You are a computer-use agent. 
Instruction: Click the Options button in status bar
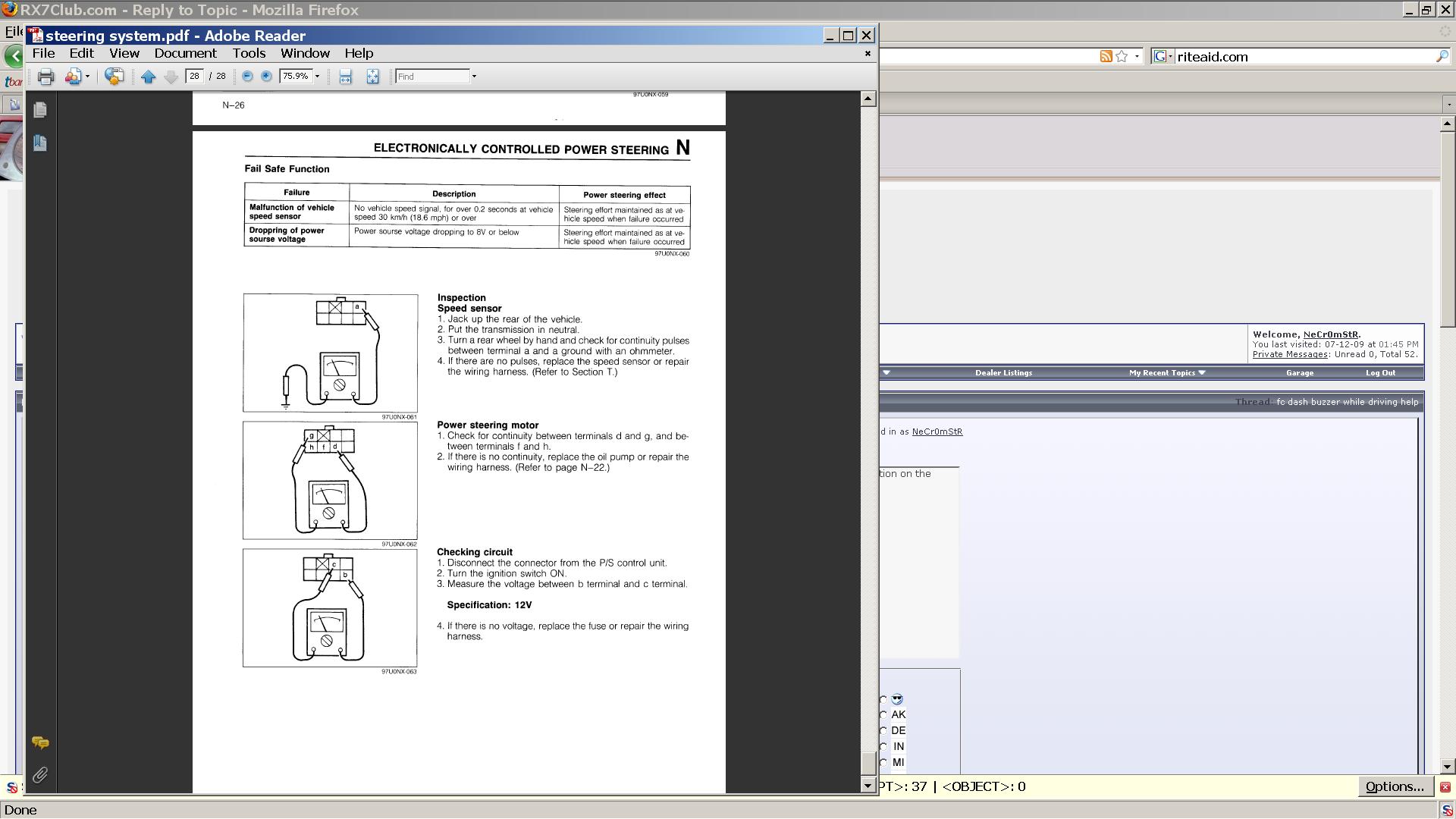(x=1395, y=787)
